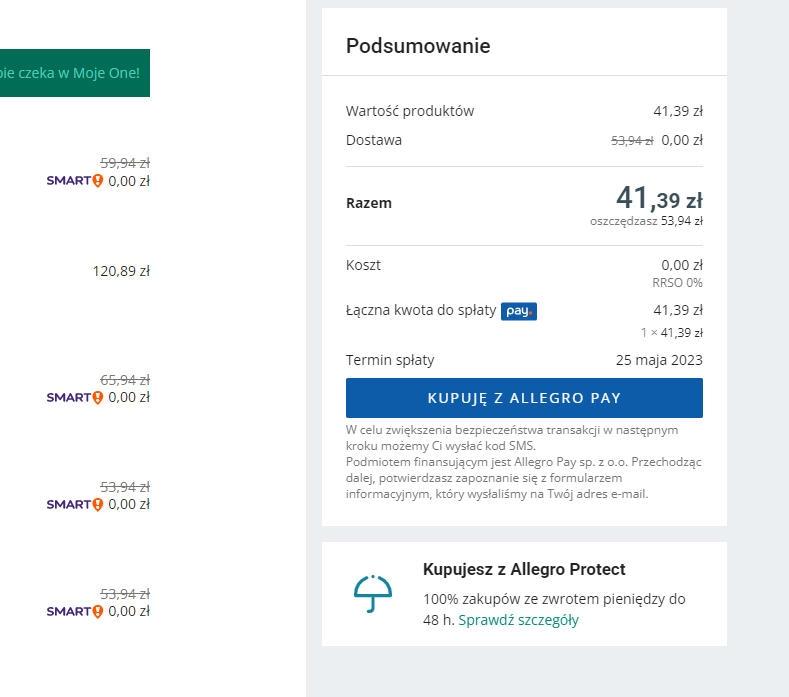Click the Kupujesz z Allegro Protect heading

(x=524, y=569)
